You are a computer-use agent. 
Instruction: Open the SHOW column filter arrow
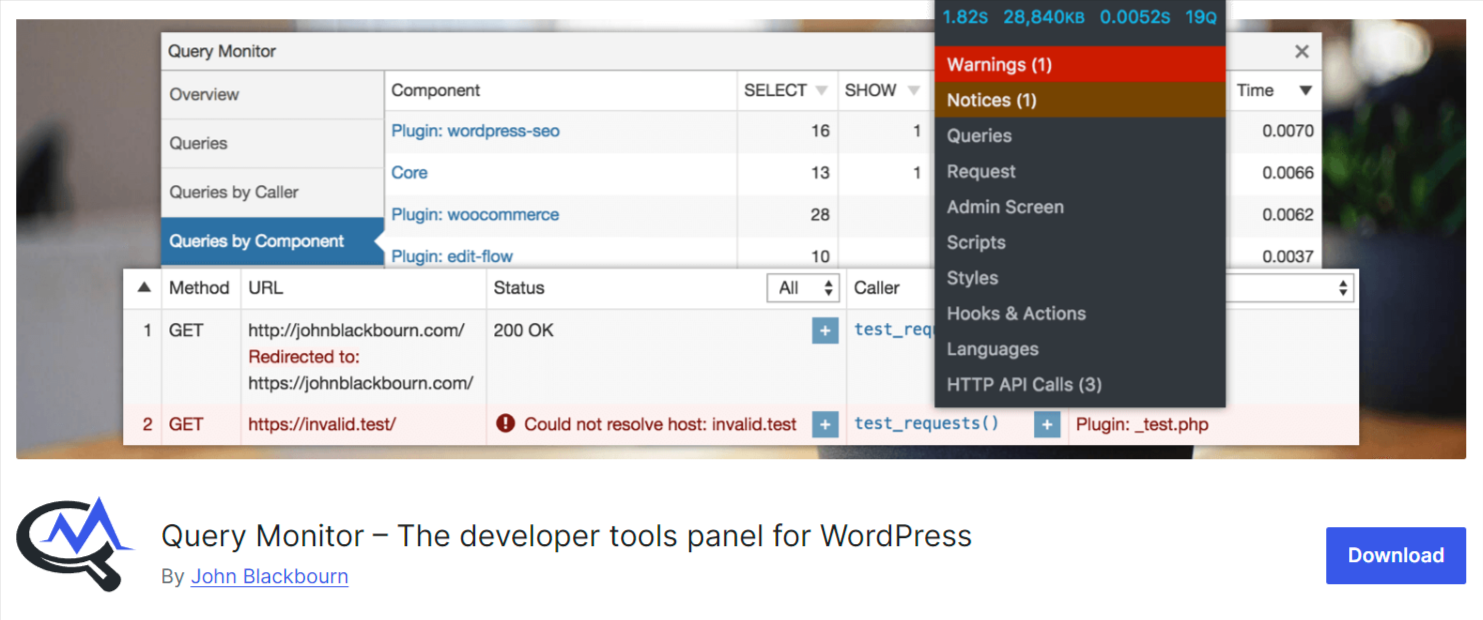(x=913, y=91)
